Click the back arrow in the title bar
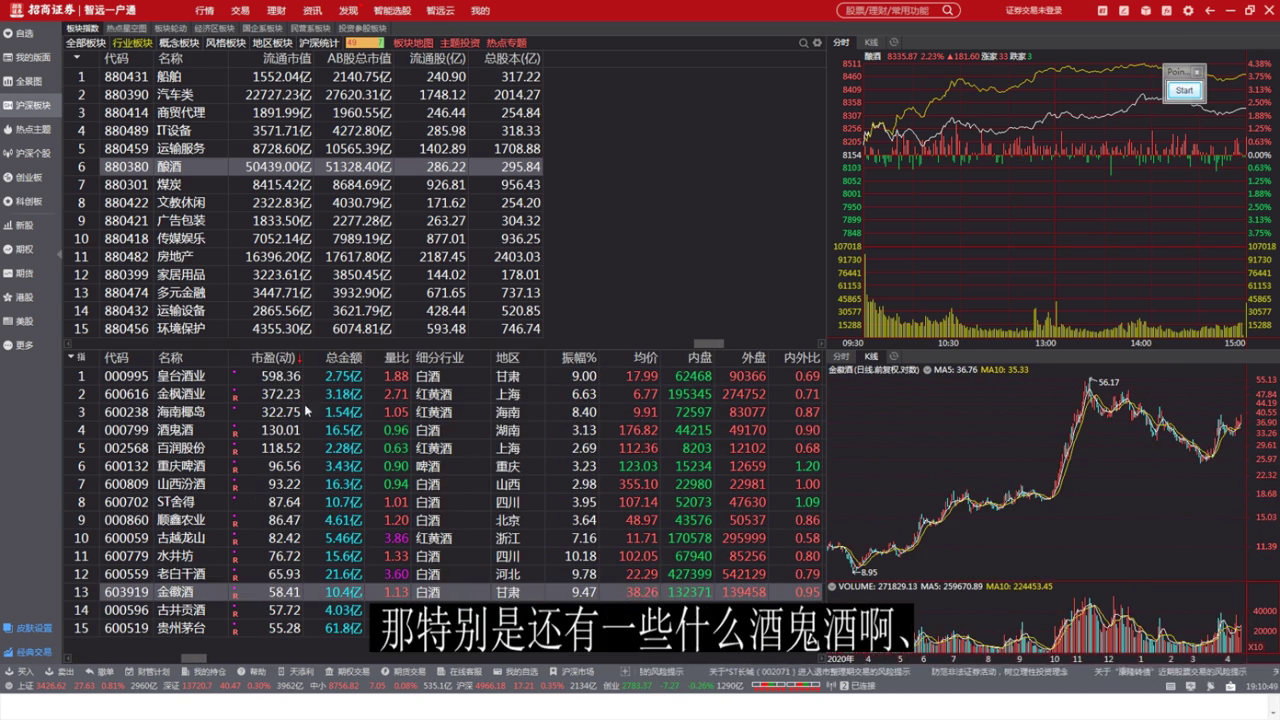 point(1210,10)
